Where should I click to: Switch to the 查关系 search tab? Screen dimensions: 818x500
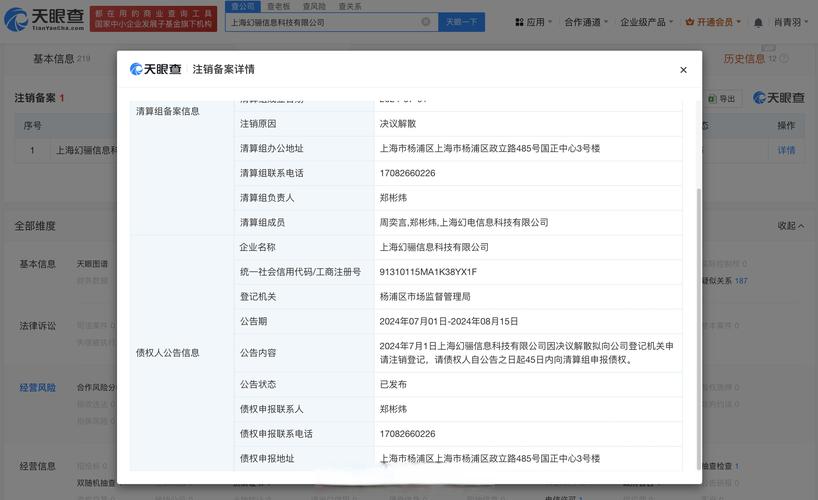click(x=349, y=7)
